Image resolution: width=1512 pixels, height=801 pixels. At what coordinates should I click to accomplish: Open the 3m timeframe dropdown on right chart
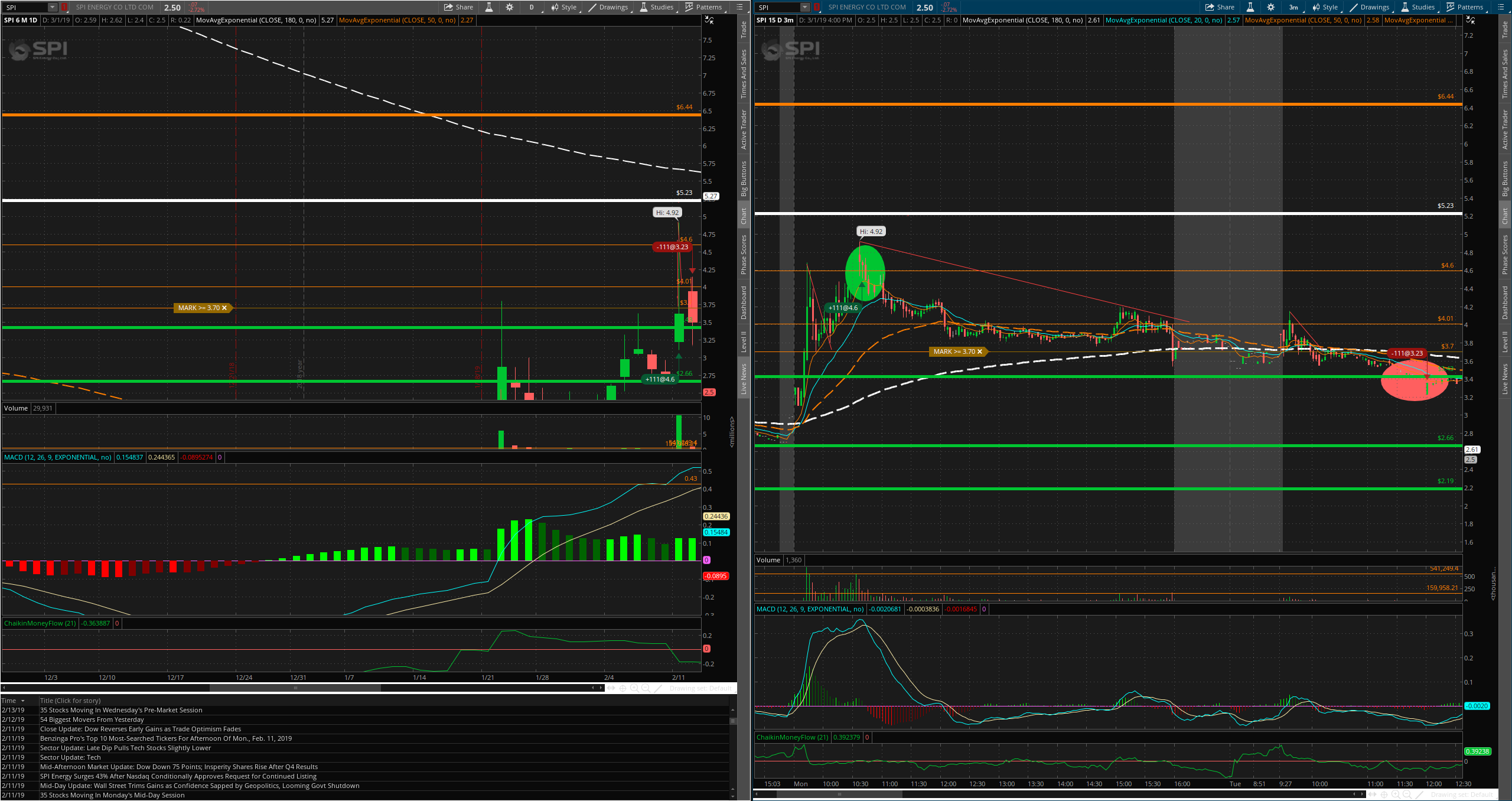(x=1293, y=7)
